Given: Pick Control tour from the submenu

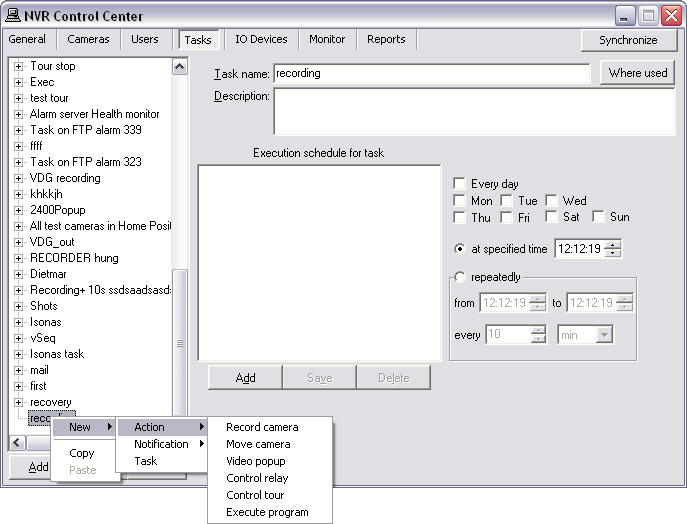Looking at the screenshot, I should coord(269,495).
